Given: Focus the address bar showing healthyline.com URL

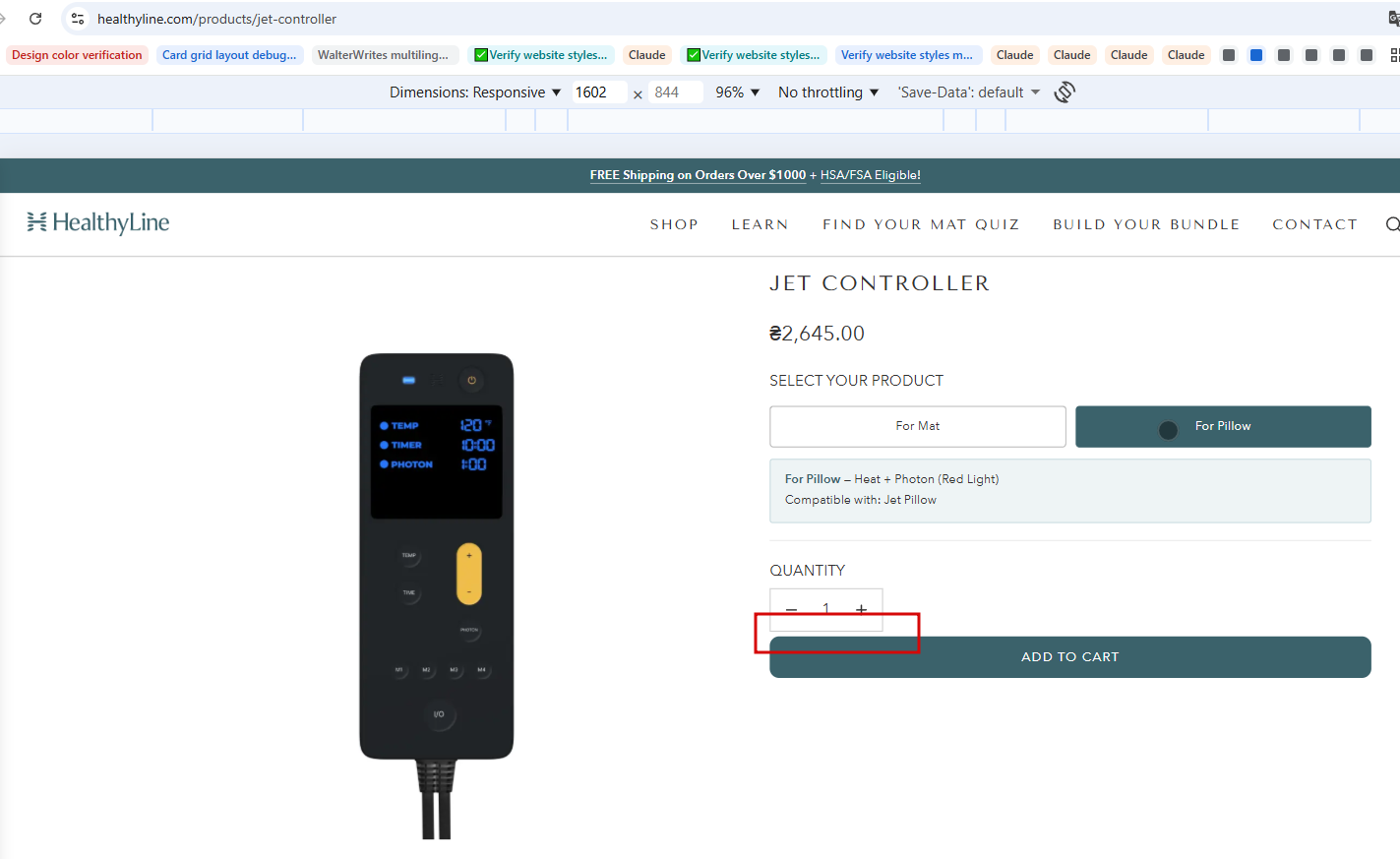Looking at the screenshot, I should (216, 19).
